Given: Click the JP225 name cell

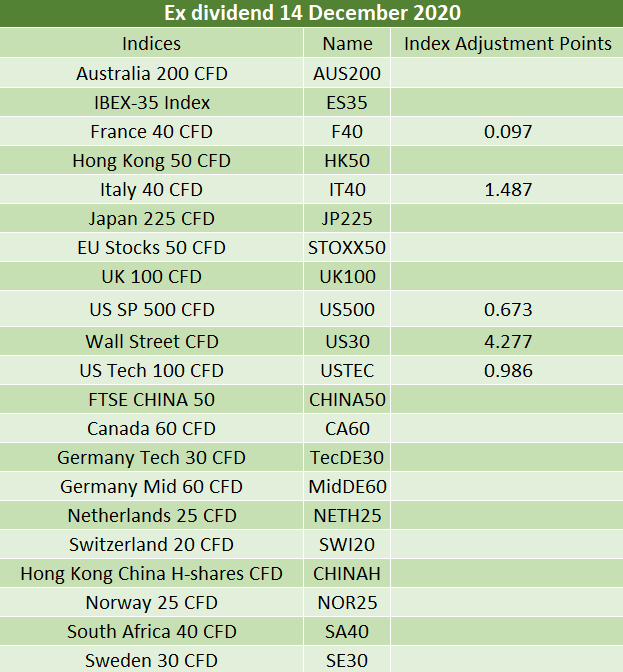Looking at the screenshot, I should [x=347, y=219].
